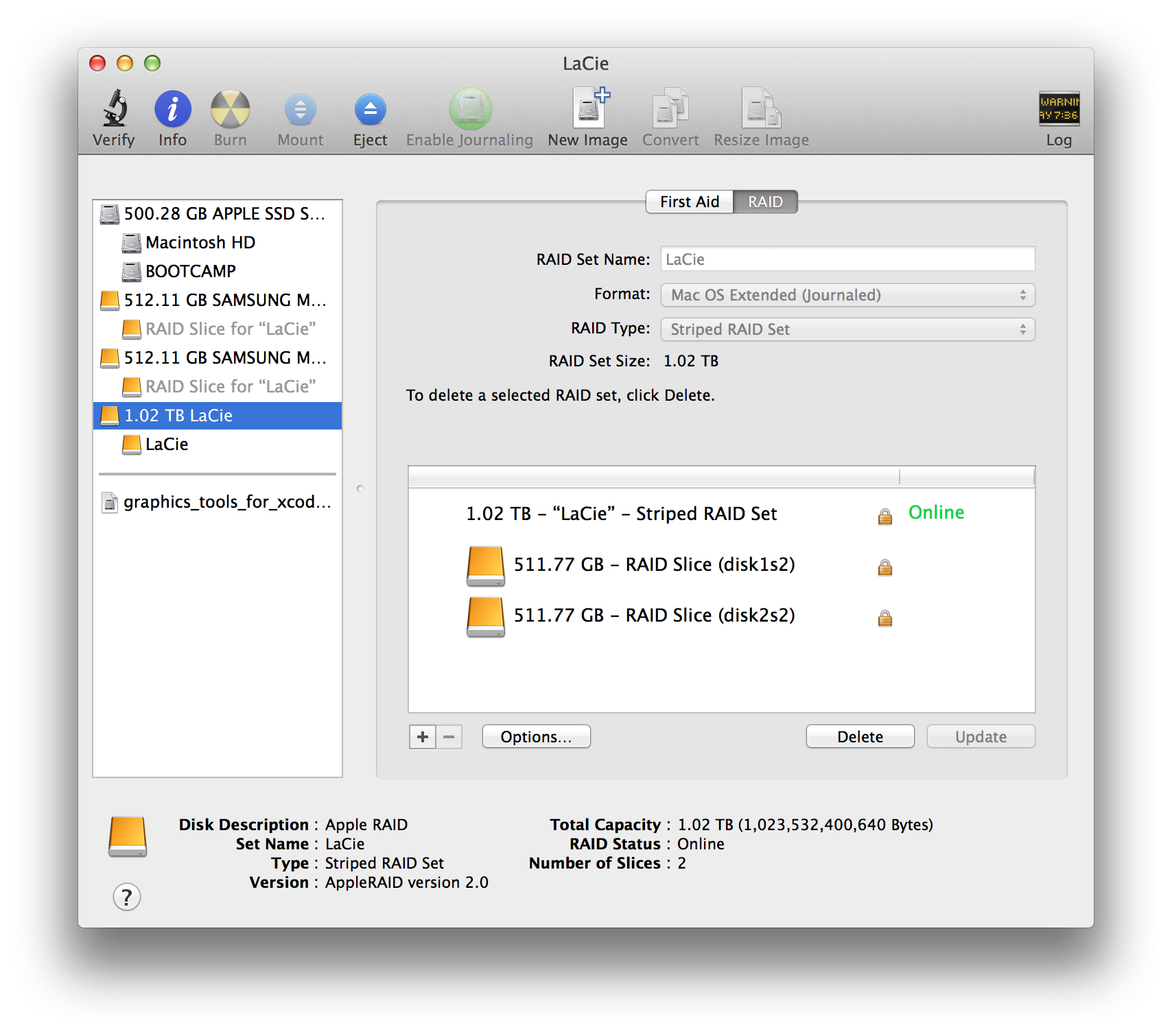This screenshot has width=1172, height=1036.
Task: Click the RAID Set Name field
Action: point(847,259)
